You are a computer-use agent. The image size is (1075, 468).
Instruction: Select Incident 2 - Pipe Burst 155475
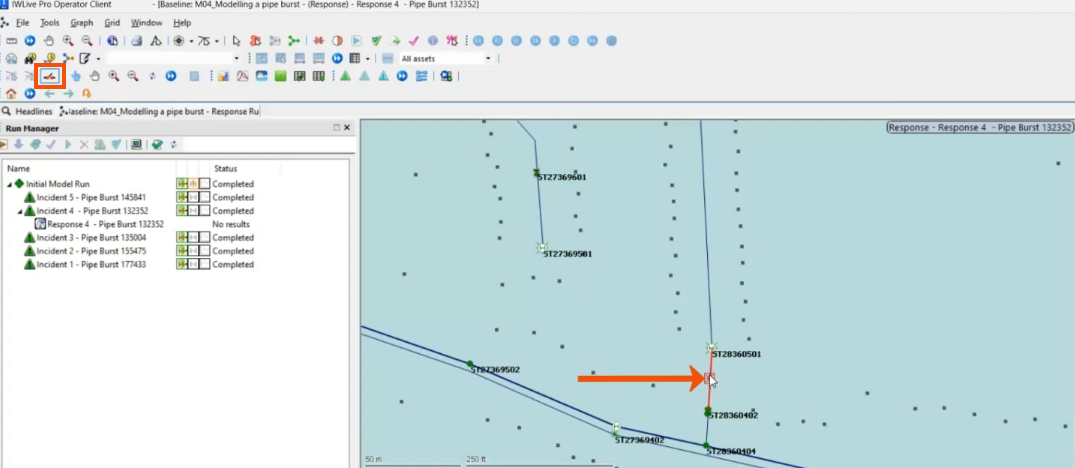pos(91,251)
